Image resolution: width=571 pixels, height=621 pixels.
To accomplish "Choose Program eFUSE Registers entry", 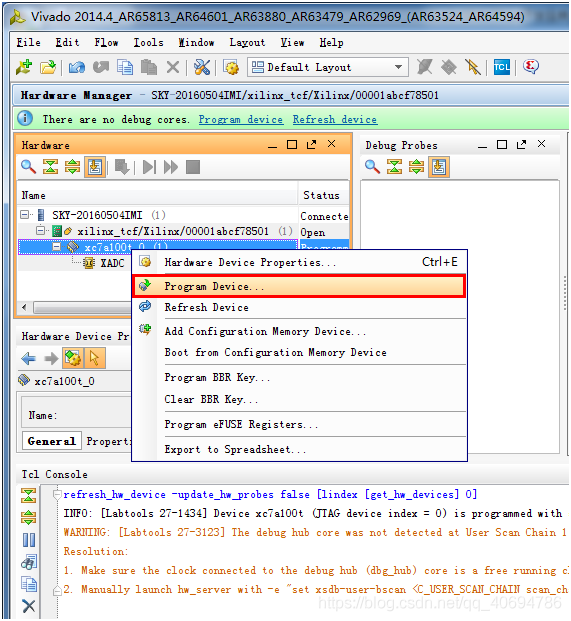I will pos(299,424).
